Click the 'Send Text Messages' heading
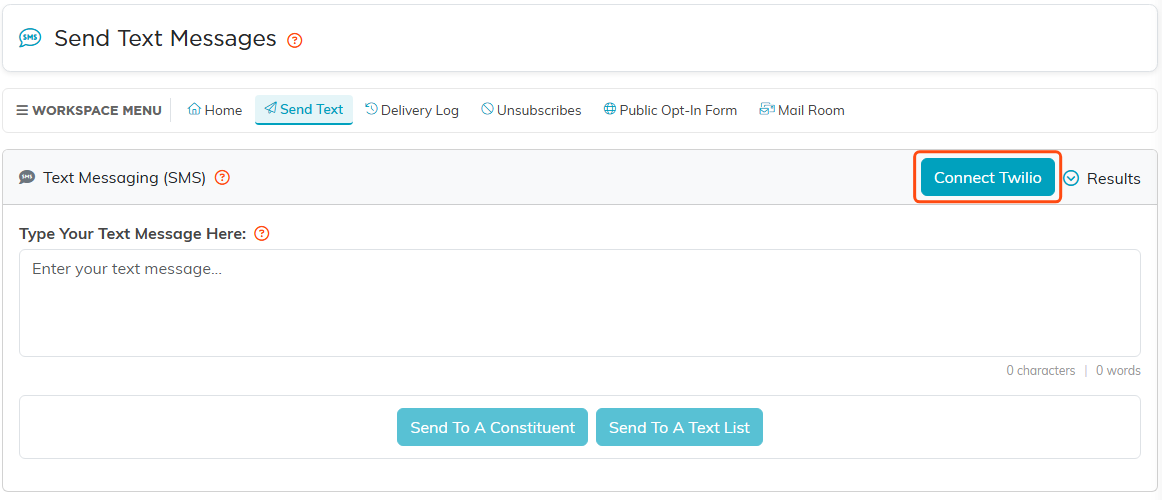Image resolution: width=1162 pixels, height=500 pixels. click(165, 39)
